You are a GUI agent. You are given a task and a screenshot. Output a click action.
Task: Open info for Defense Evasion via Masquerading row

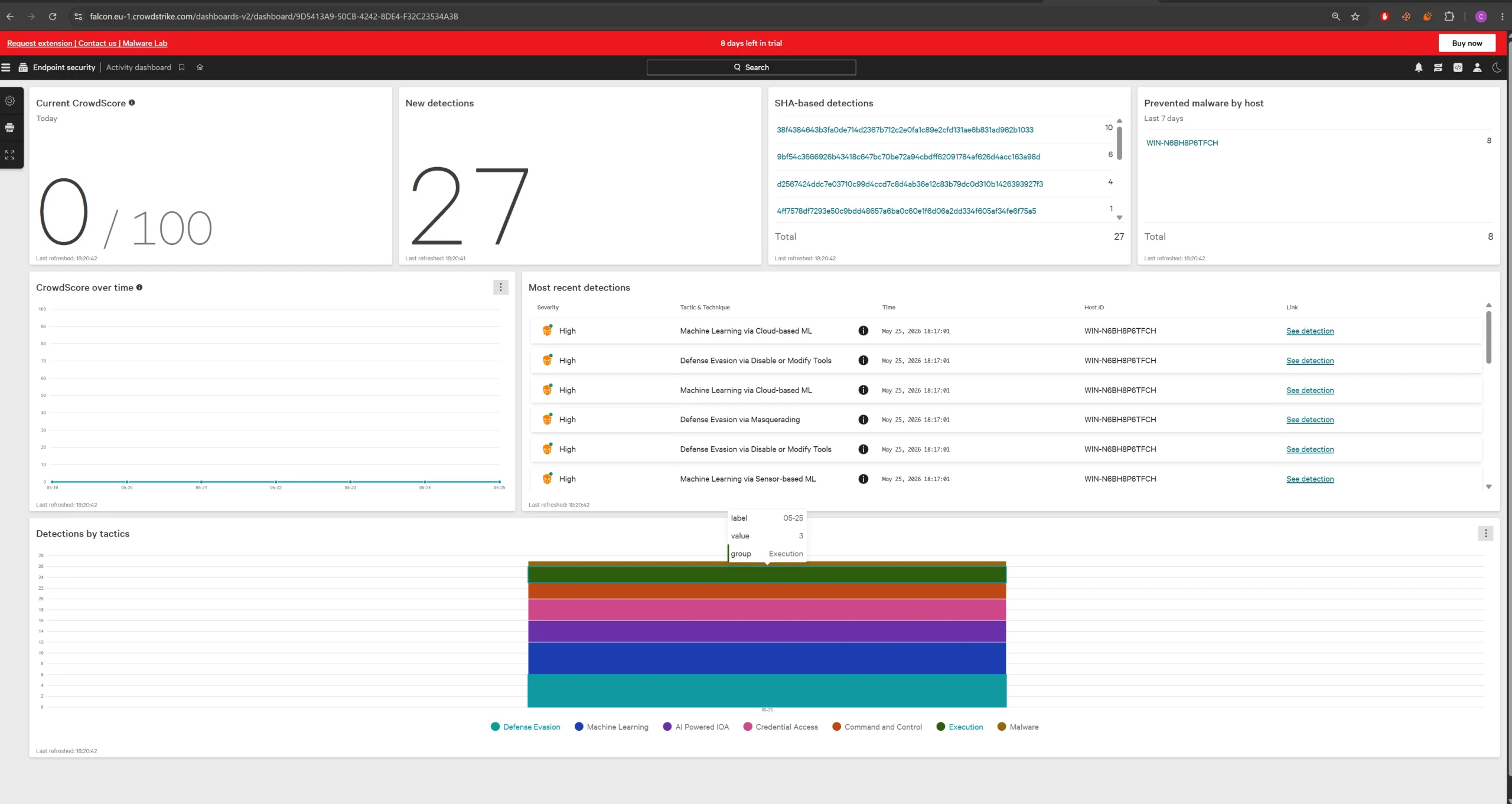[x=863, y=420]
